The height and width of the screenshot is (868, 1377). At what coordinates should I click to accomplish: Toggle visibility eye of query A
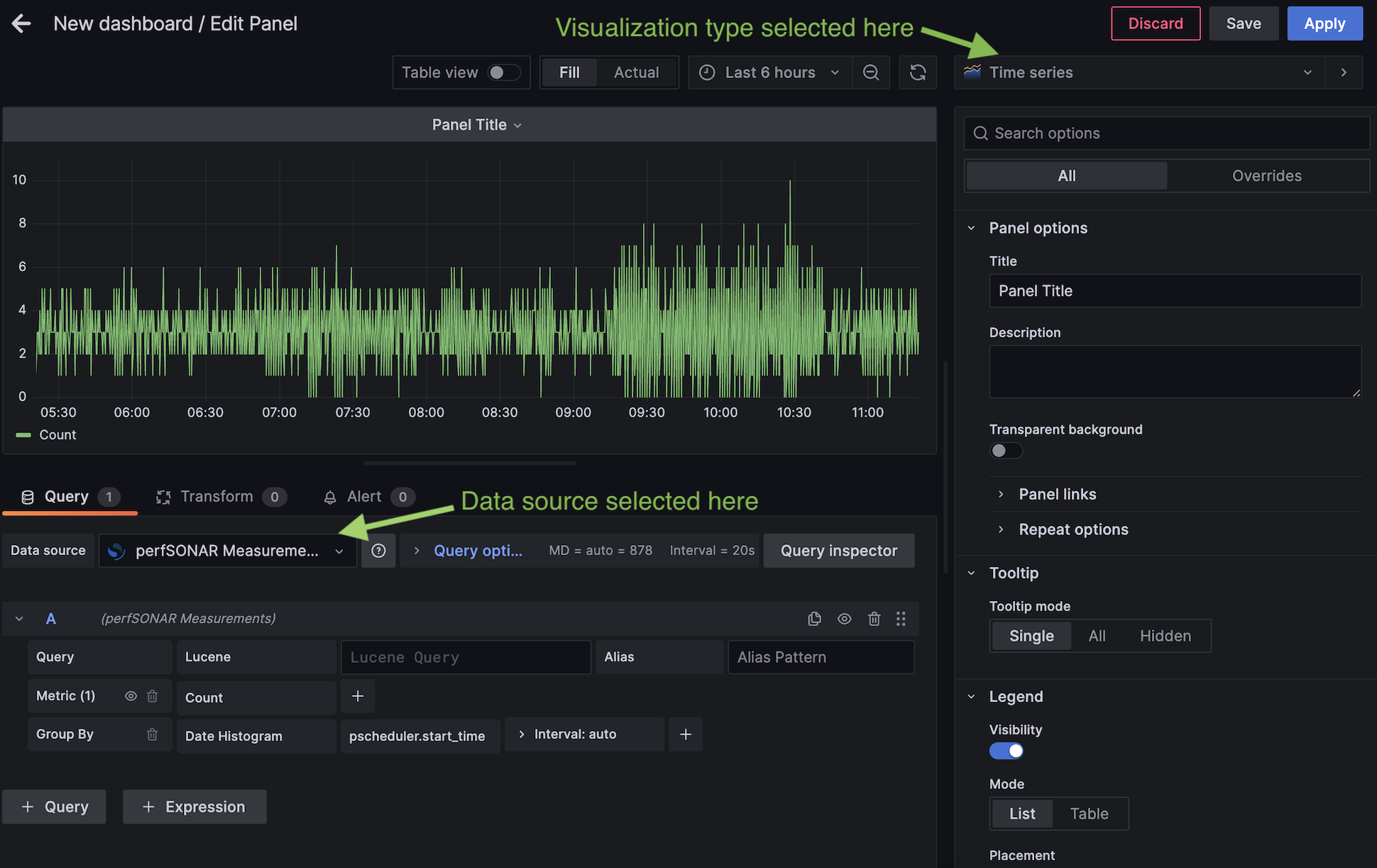click(844, 619)
